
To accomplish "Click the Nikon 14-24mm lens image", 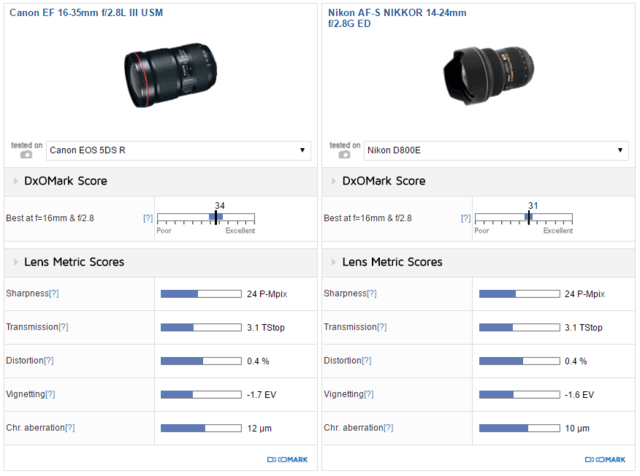I will (489, 76).
